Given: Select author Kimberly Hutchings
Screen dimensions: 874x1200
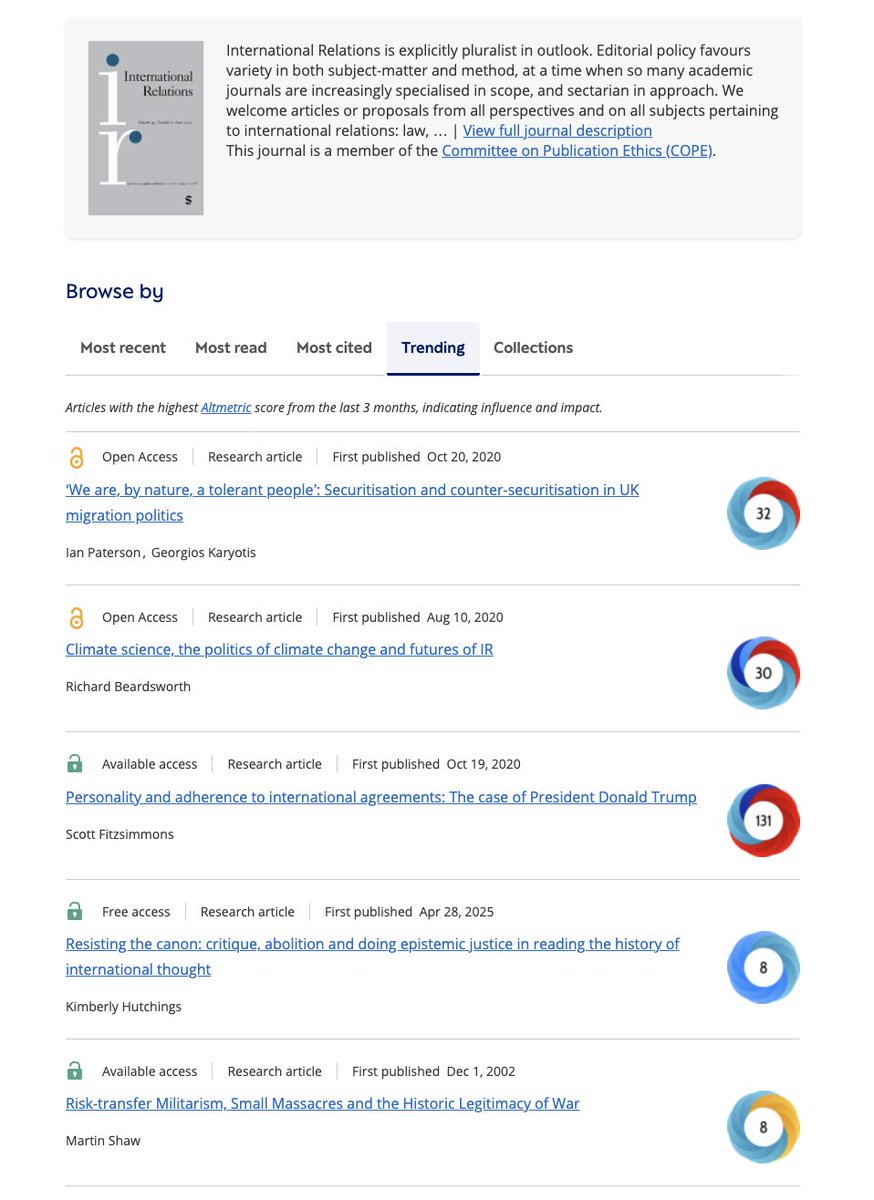Looking at the screenshot, I should coord(123,1006).
